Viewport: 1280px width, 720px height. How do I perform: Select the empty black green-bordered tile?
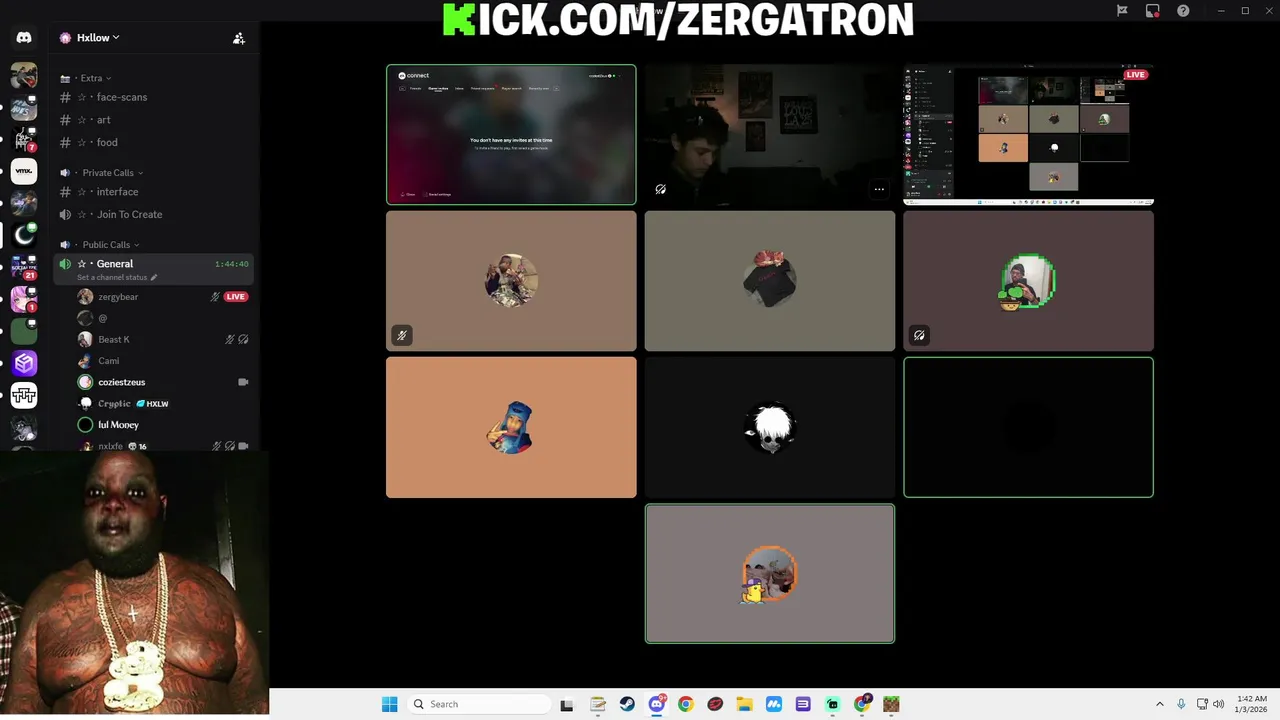(1028, 427)
